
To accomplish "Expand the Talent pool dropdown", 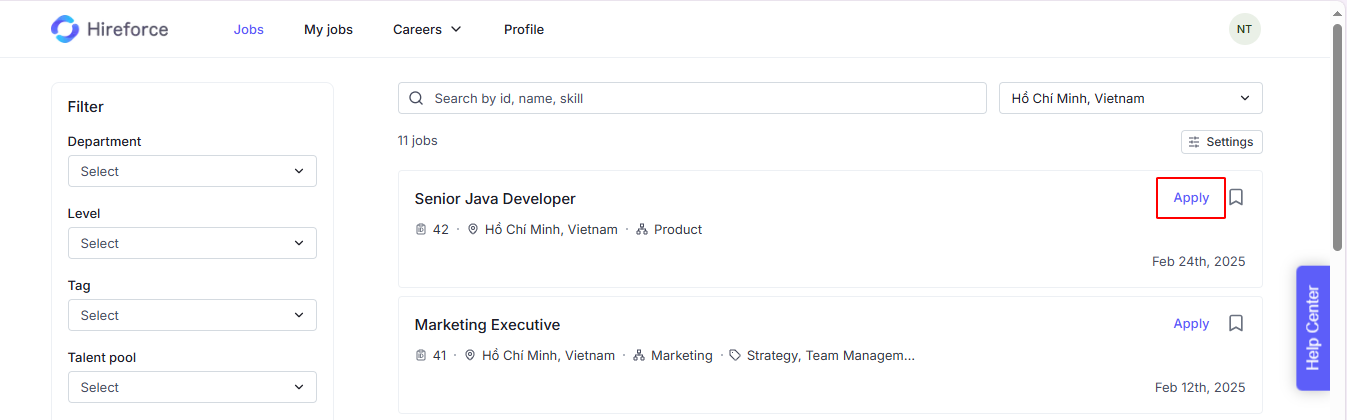I will [x=192, y=387].
